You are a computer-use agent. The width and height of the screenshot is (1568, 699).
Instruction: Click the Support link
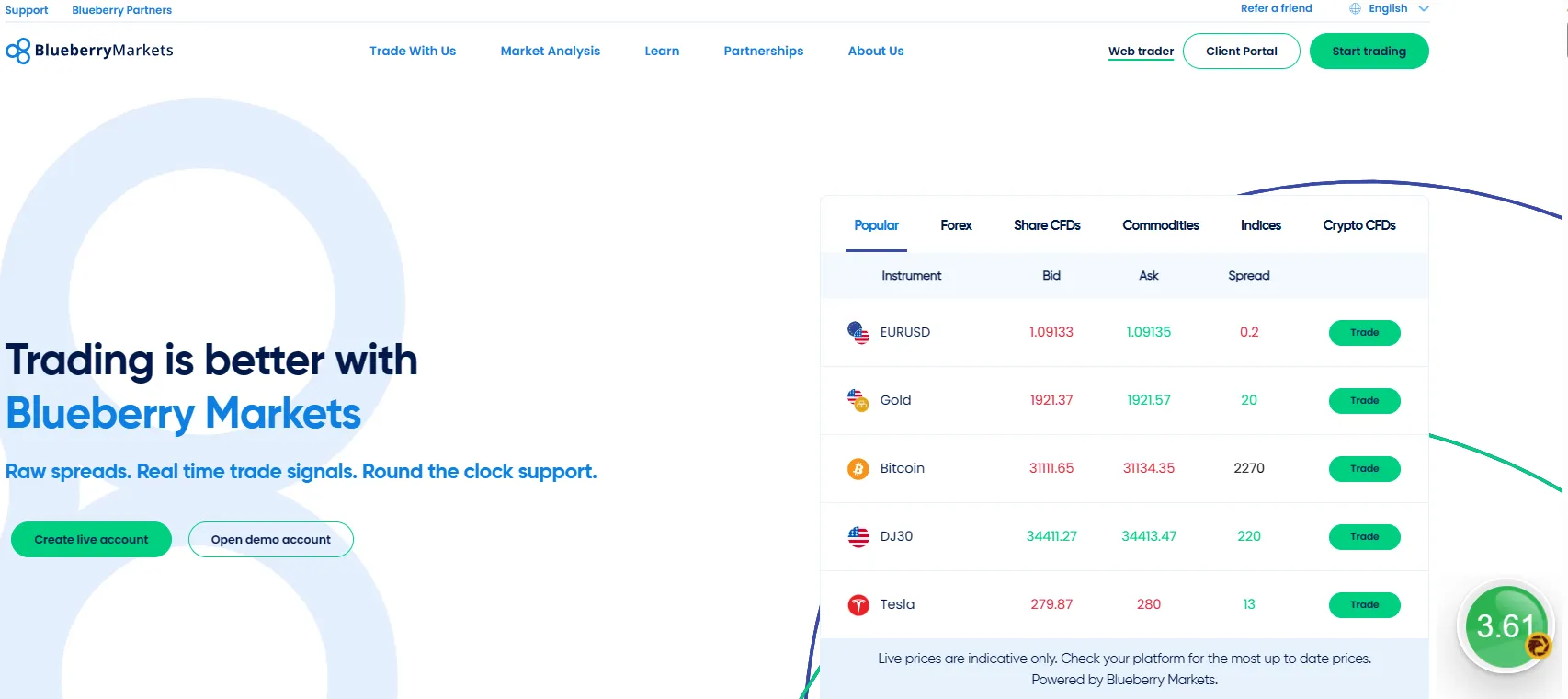pyautogui.click(x=27, y=10)
